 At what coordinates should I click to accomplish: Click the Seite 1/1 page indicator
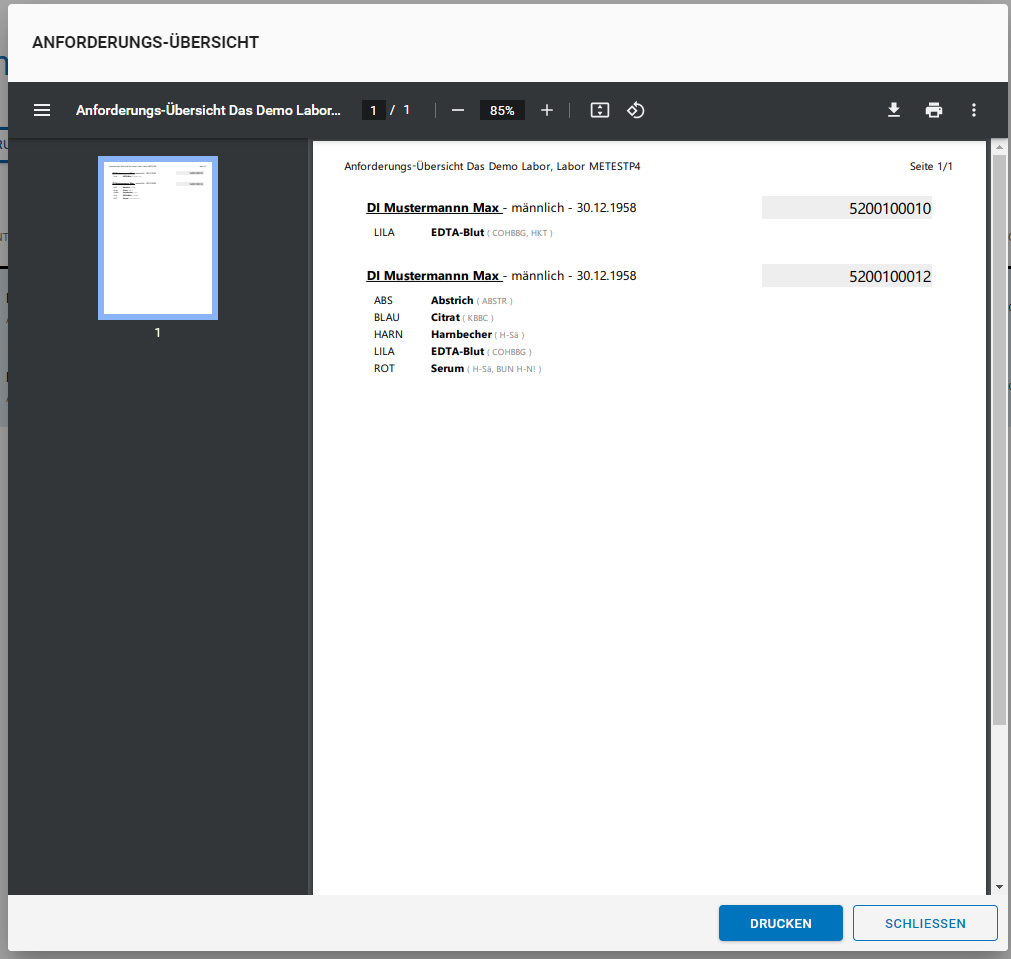[x=930, y=166]
